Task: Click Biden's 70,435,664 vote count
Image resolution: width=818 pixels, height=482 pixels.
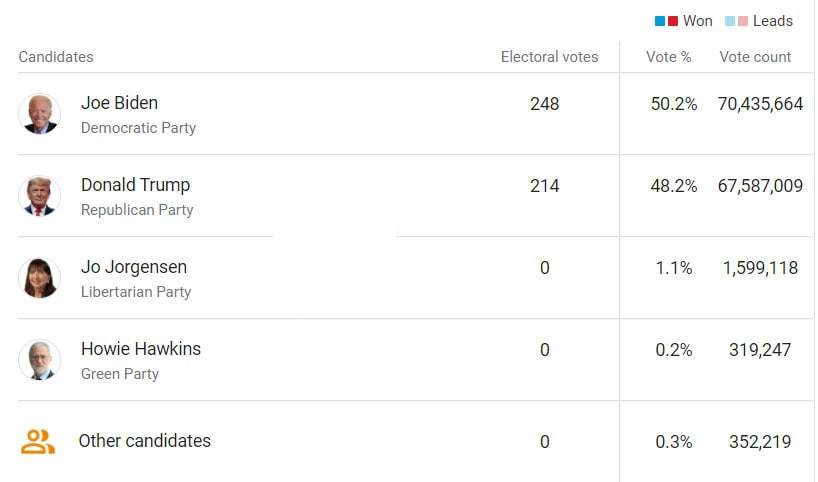Action: (x=760, y=104)
